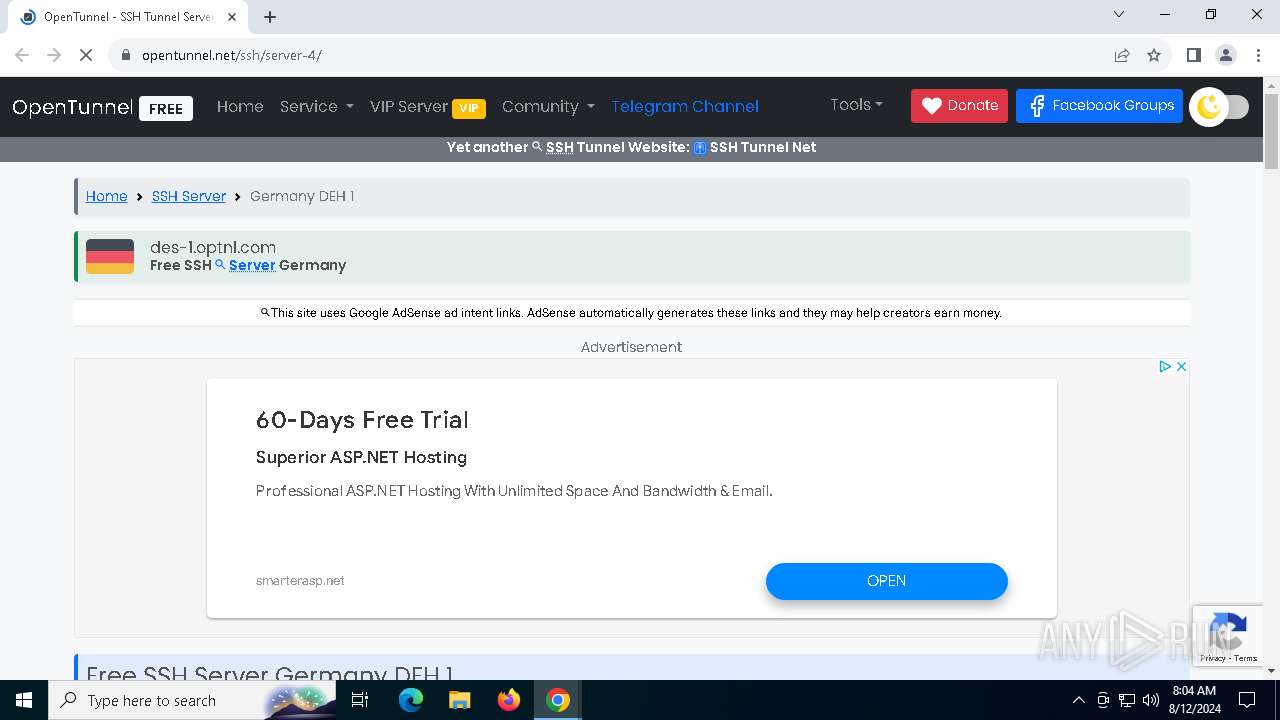
Task: Click the address bar URL
Action: 232,55
